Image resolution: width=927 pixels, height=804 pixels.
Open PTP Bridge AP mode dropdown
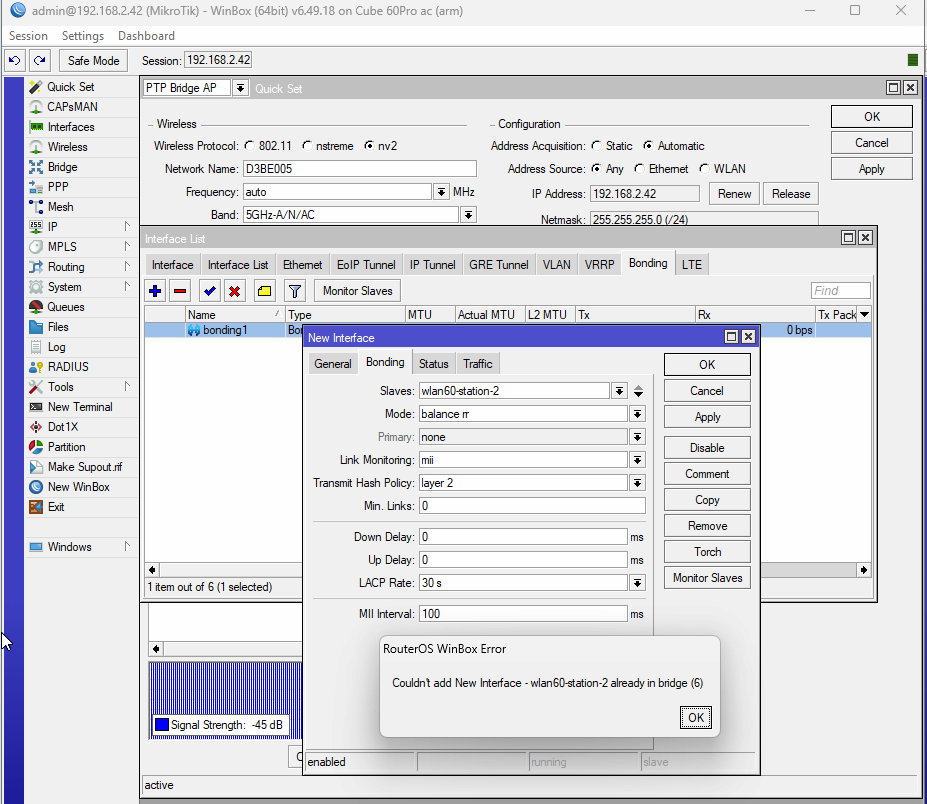[x=240, y=88]
